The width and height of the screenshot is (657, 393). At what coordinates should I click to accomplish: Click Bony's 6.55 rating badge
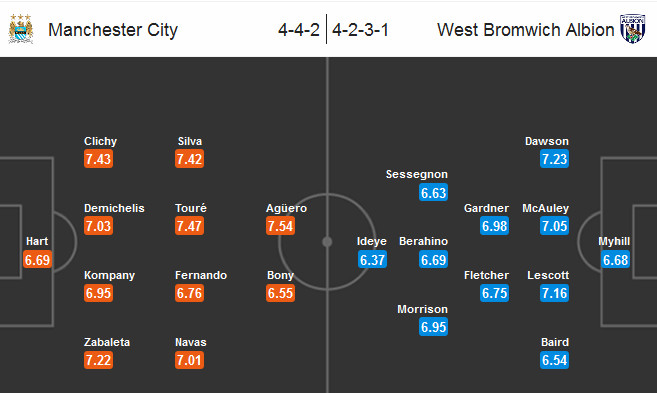tap(280, 293)
